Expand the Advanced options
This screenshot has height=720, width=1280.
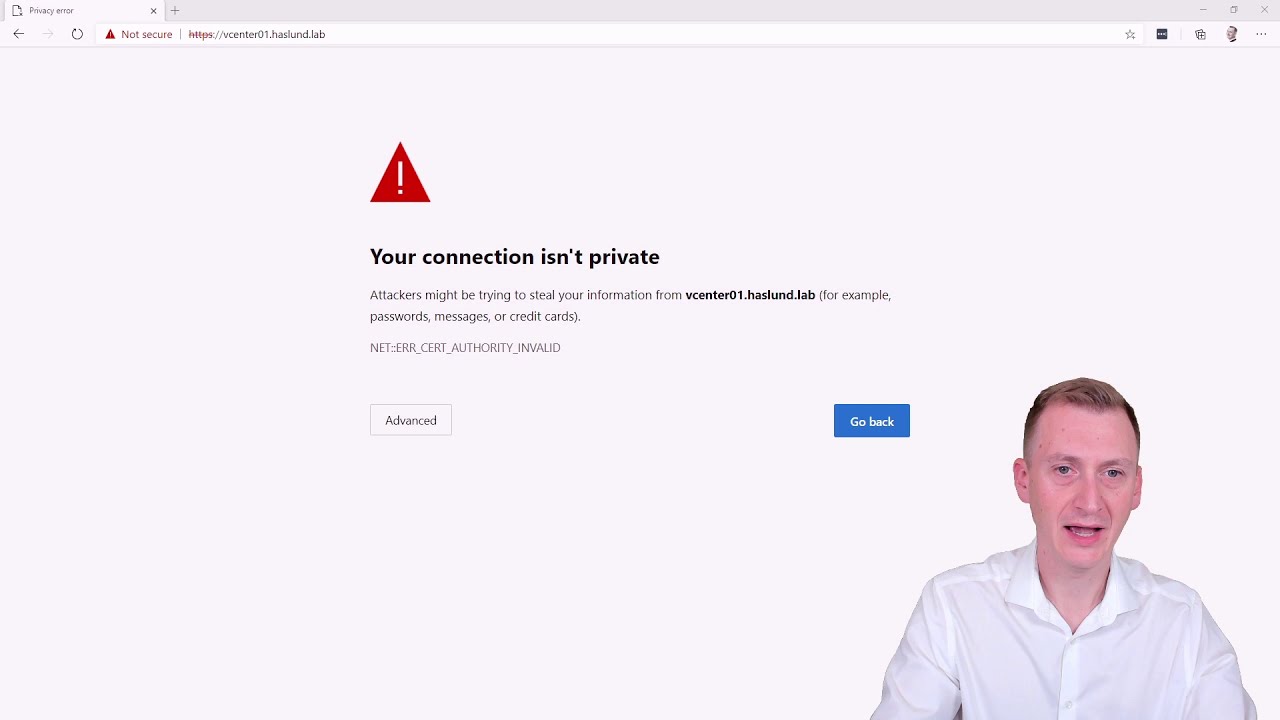click(411, 420)
